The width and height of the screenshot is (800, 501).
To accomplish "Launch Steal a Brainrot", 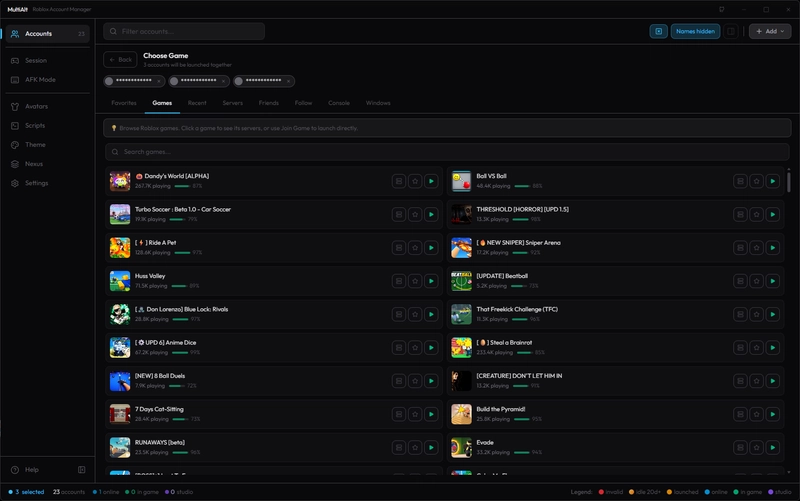I will pyautogui.click(x=772, y=347).
